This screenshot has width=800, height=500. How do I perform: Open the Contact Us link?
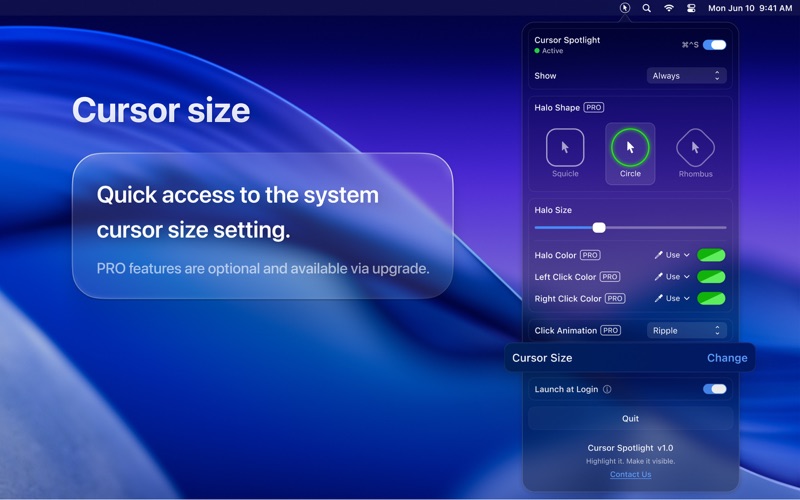coord(631,474)
